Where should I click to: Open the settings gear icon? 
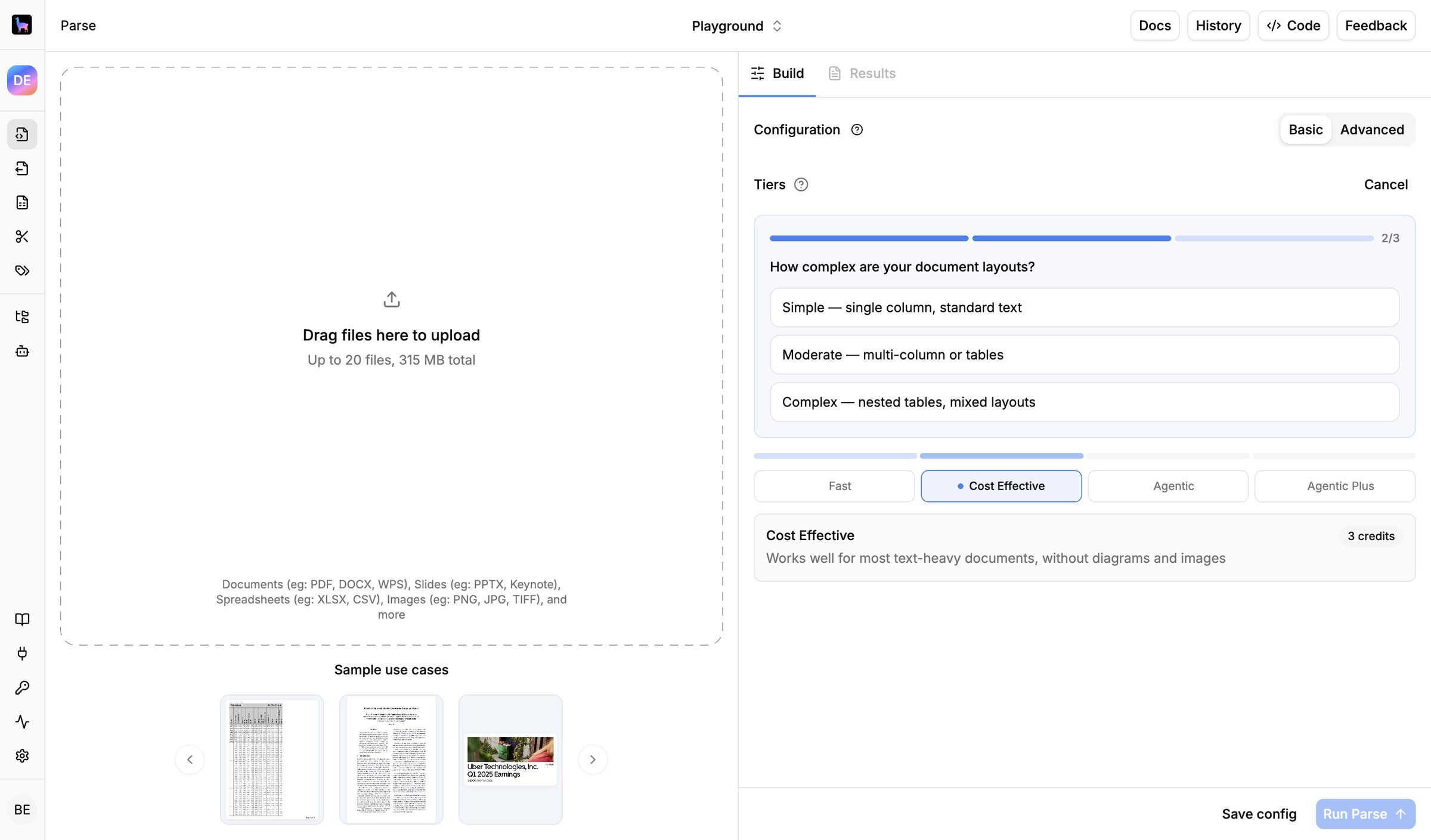(22, 756)
